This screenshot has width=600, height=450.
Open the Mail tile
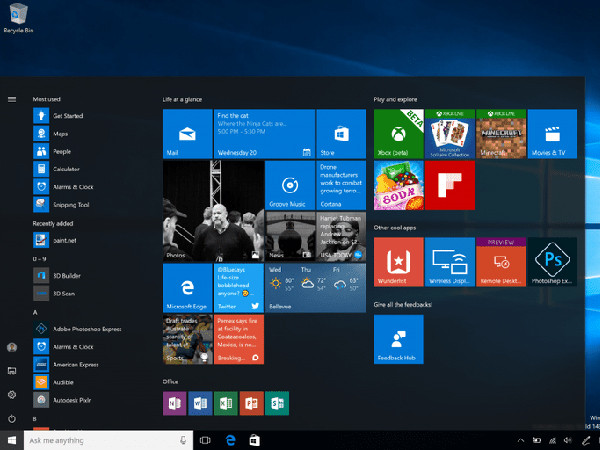(x=188, y=134)
